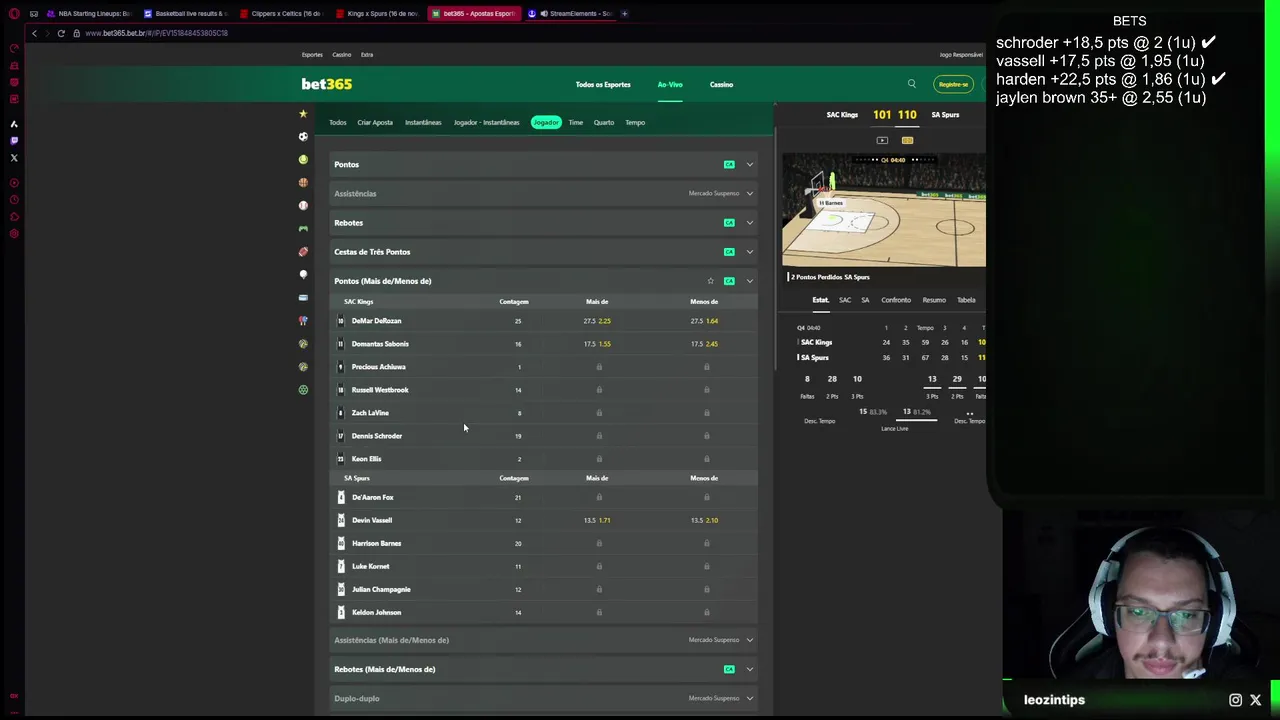Select the favorites star in sports sidebar
1280x720 pixels.
coord(303,113)
